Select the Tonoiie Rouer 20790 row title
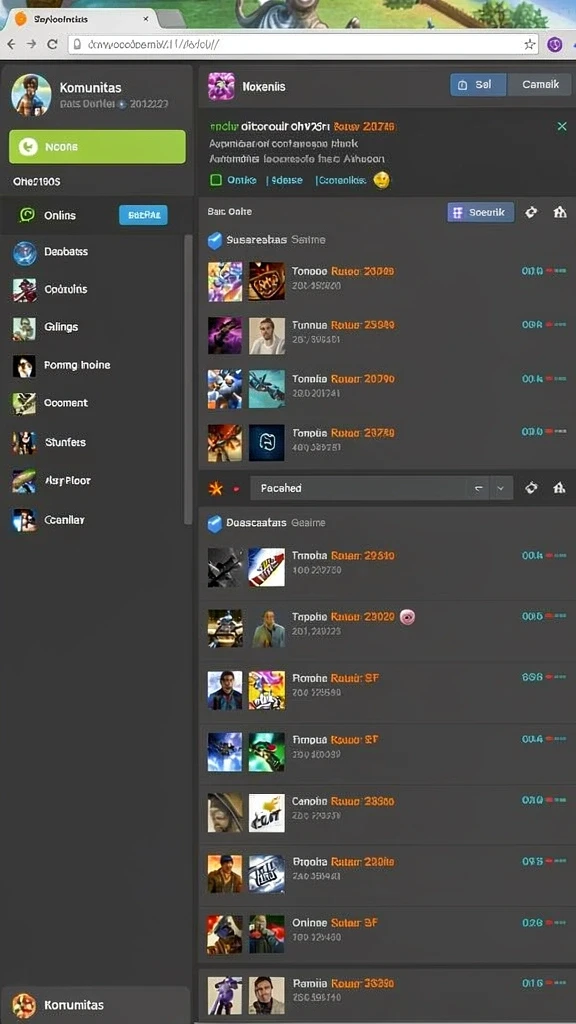Image resolution: width=576 pixels, height=1024 pixels. pyautogui.click(x=343, y=379)
